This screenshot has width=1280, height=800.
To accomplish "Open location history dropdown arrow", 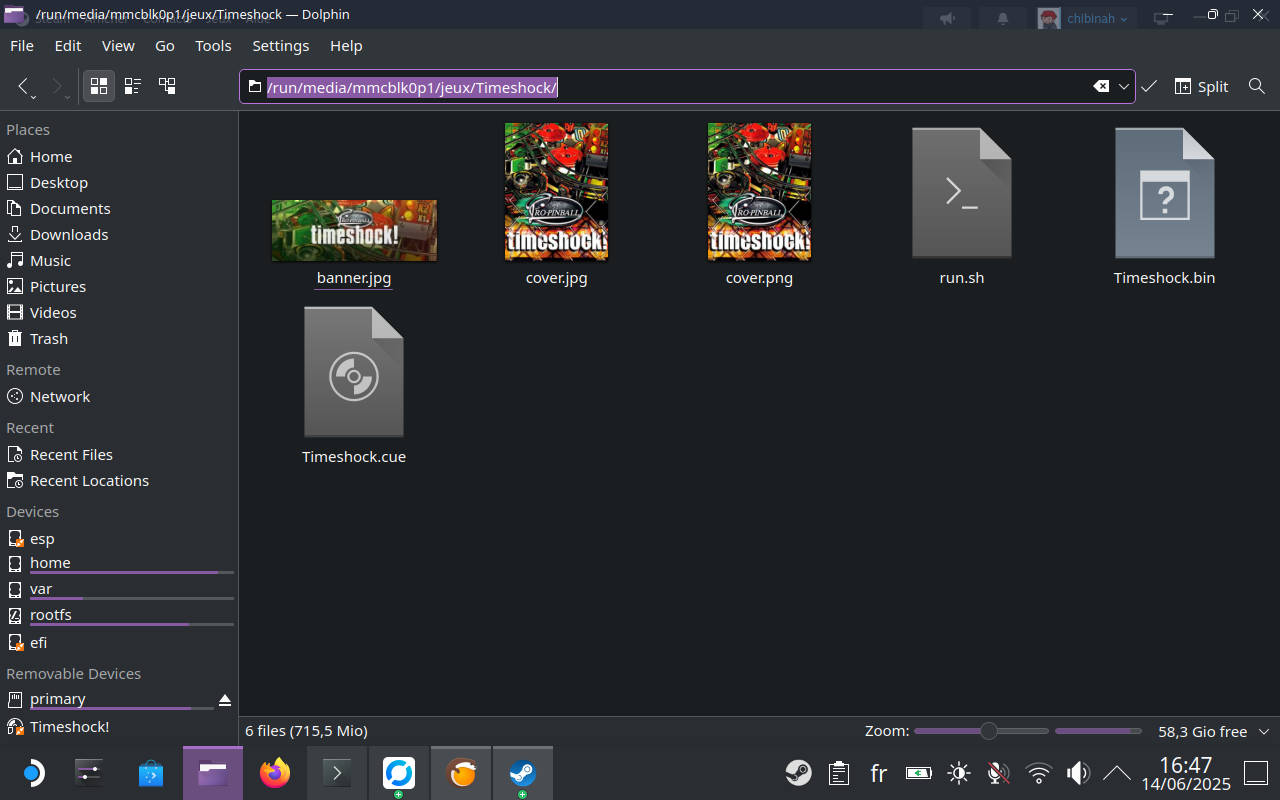I will (x=1124, y=87).
